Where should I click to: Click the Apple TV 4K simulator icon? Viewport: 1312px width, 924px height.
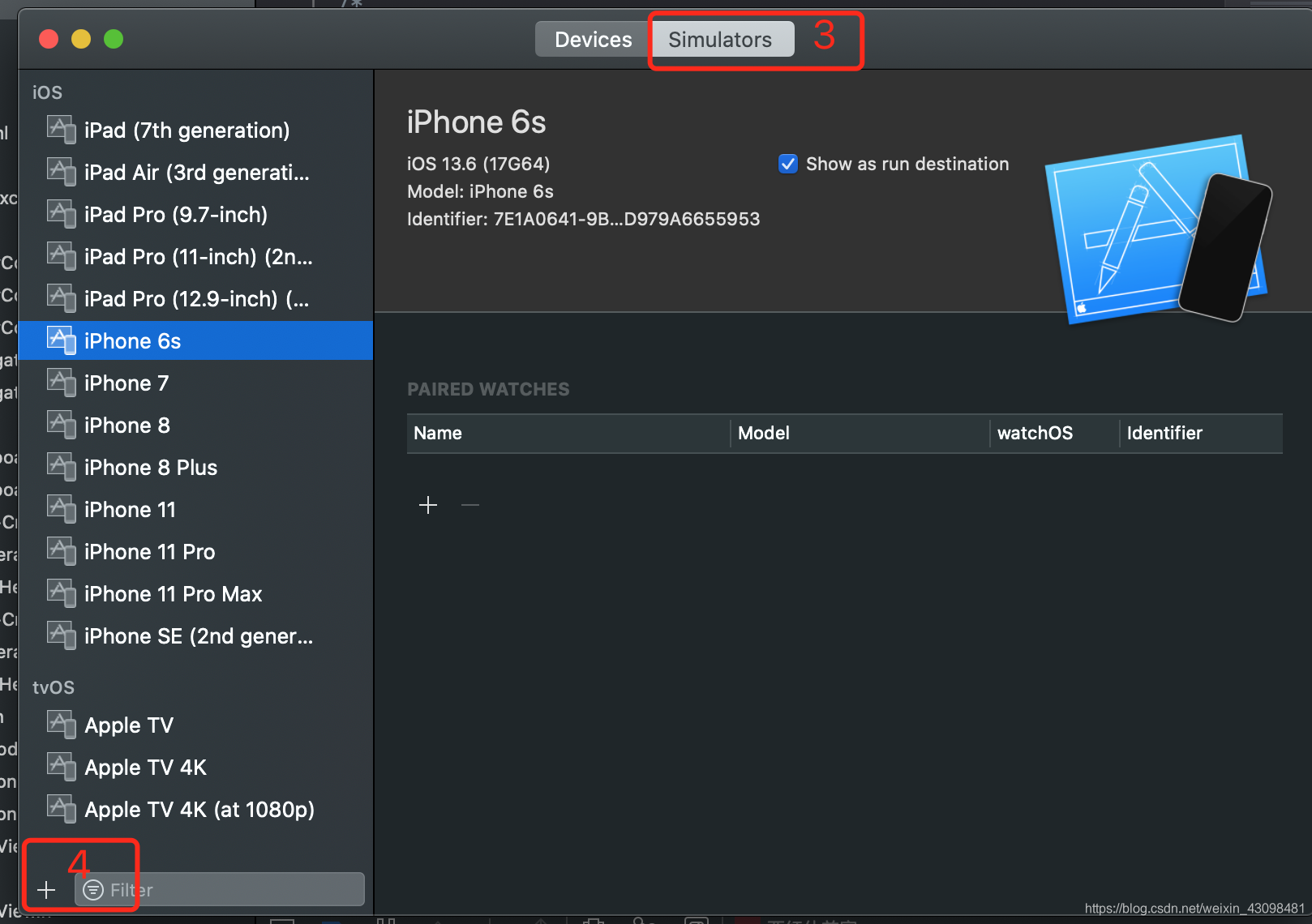[62, 767]
